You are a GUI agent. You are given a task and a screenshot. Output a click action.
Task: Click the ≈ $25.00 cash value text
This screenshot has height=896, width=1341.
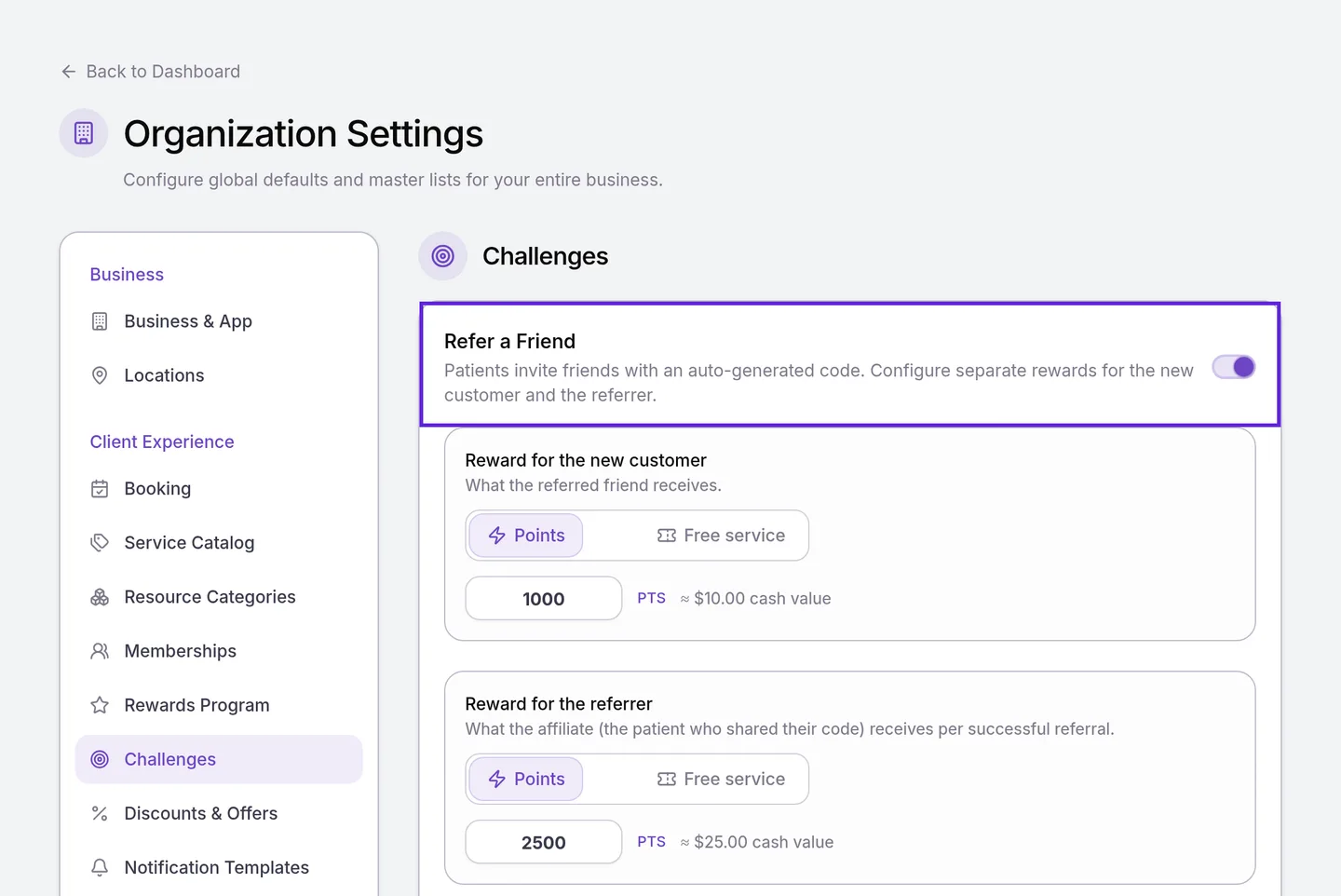coord(756,842)
